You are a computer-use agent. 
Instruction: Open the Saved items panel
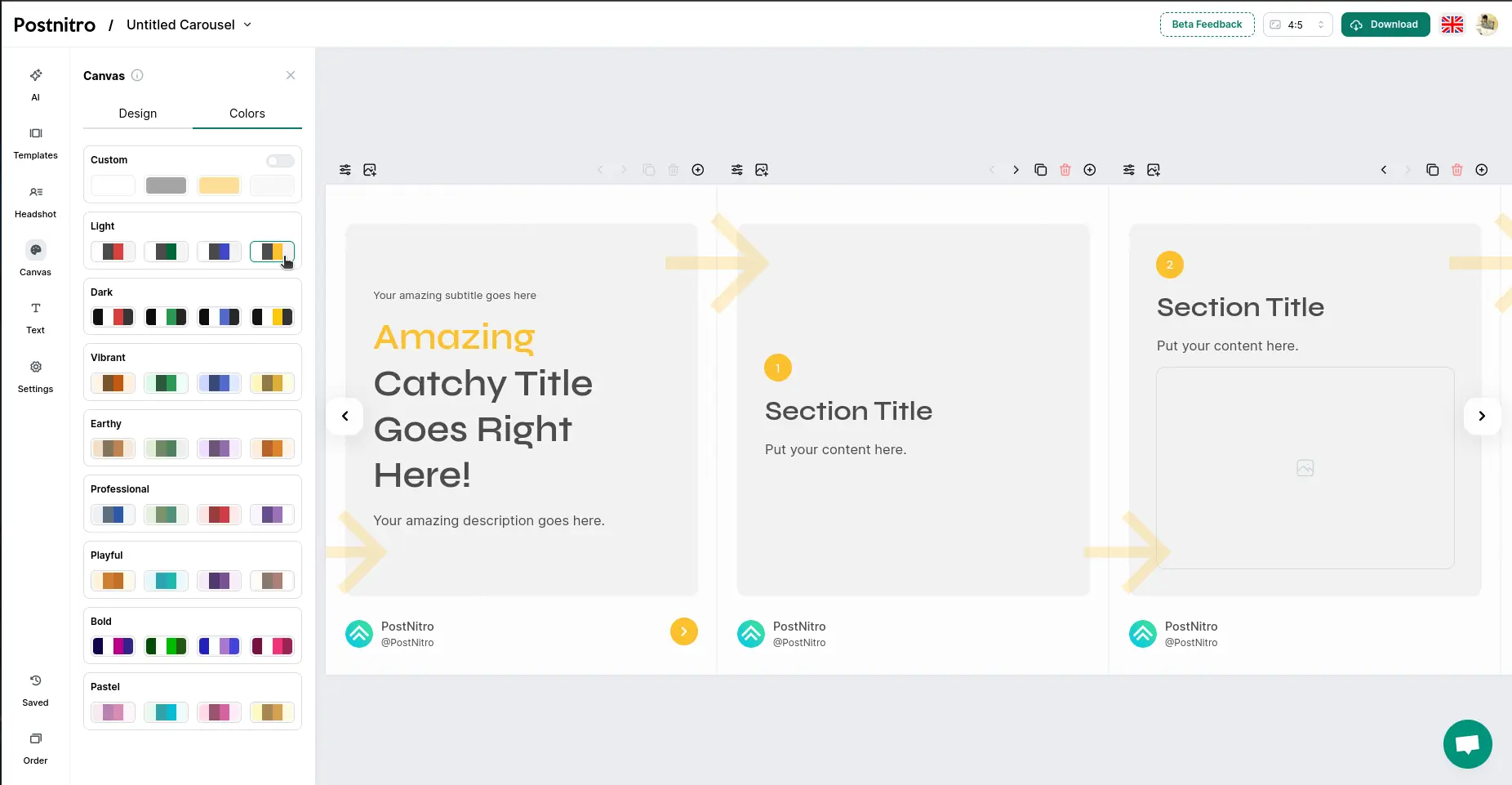click(35, 689)
